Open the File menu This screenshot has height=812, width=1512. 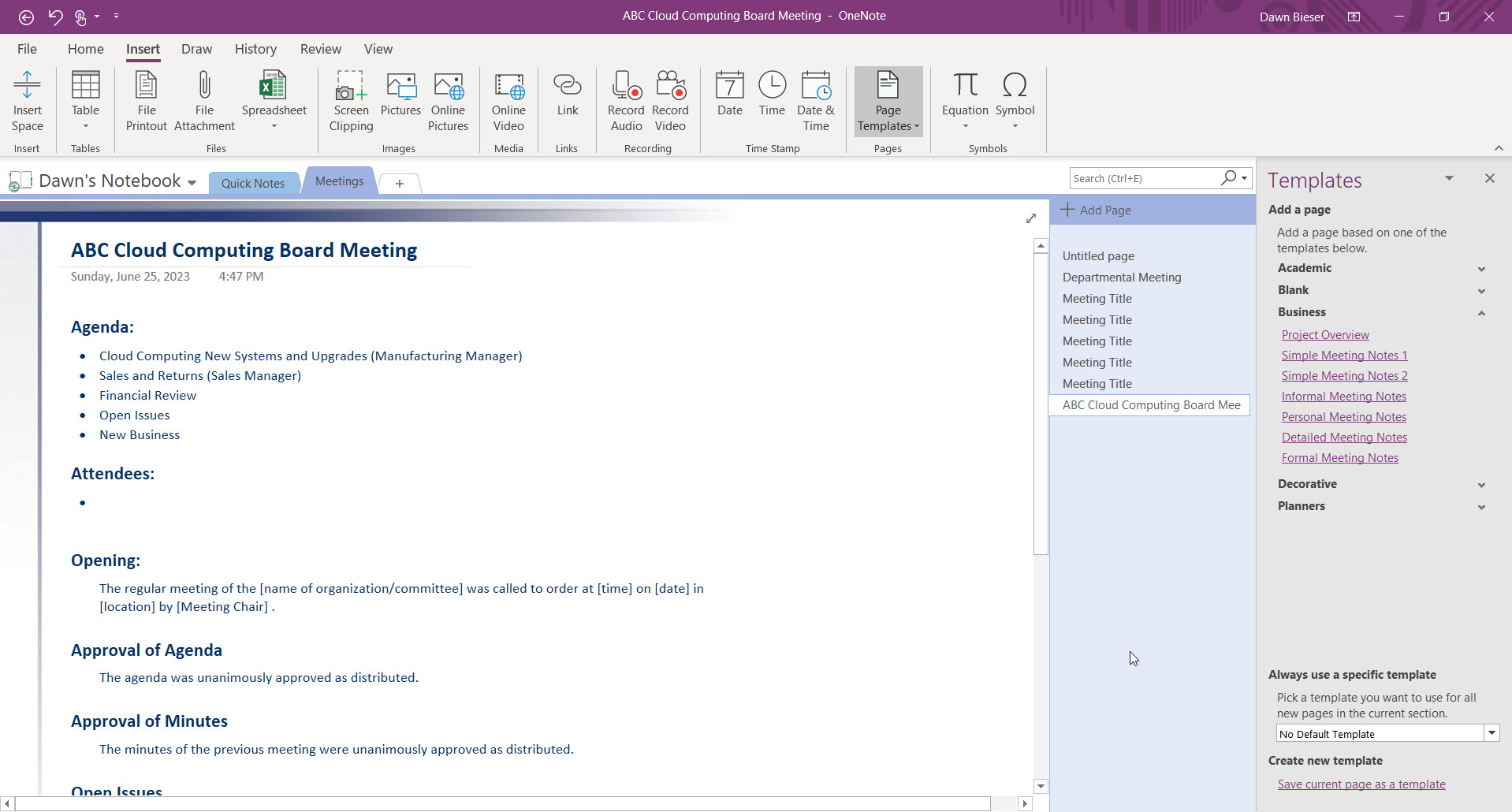[x=27, y=49]
